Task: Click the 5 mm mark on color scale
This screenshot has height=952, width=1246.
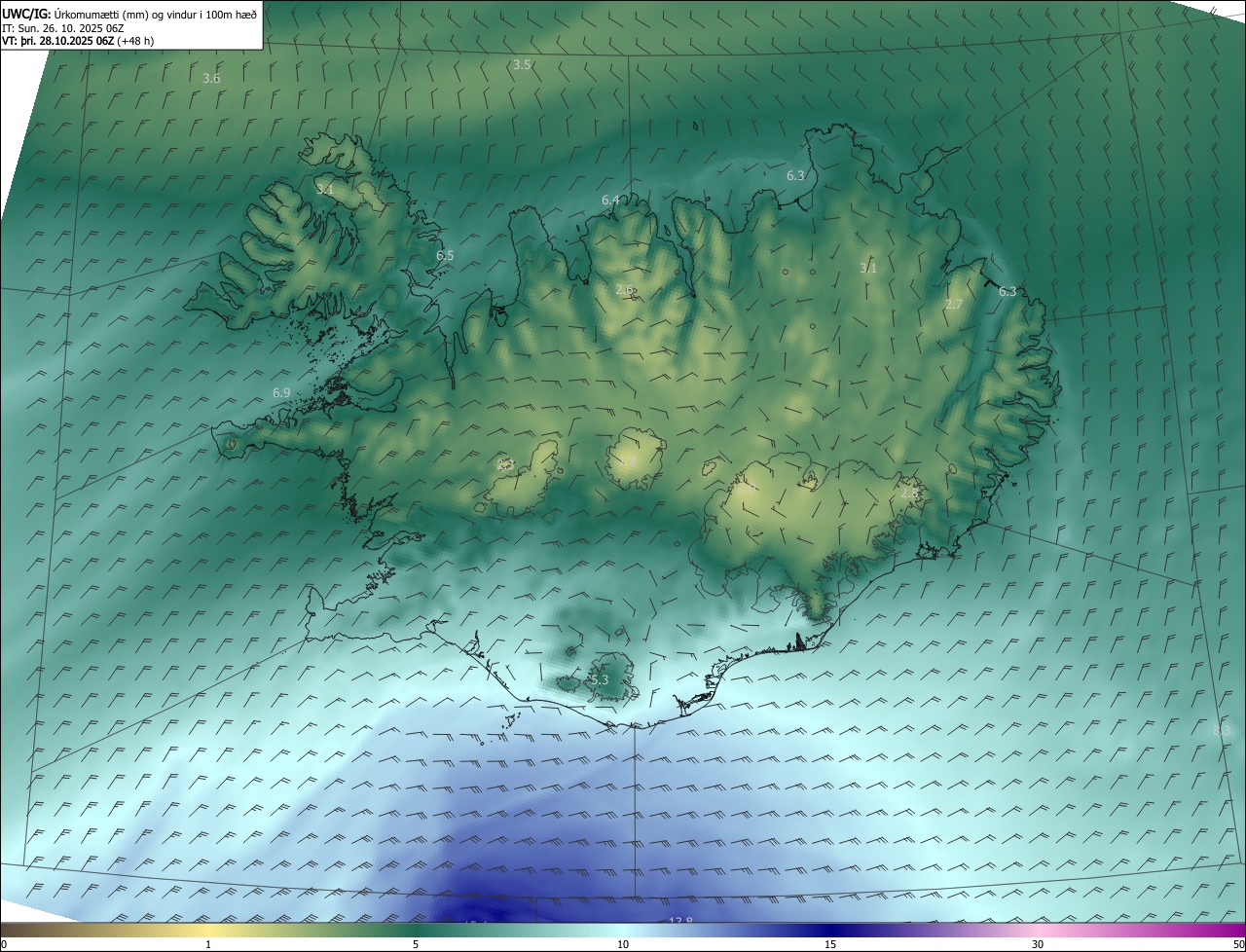Action: (416, 944)
